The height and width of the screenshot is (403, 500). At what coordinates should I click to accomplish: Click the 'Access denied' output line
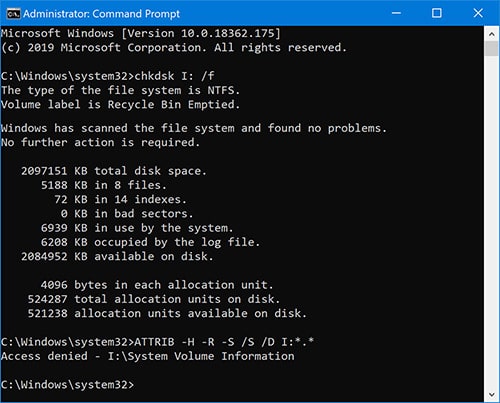[x=148, y=356]
